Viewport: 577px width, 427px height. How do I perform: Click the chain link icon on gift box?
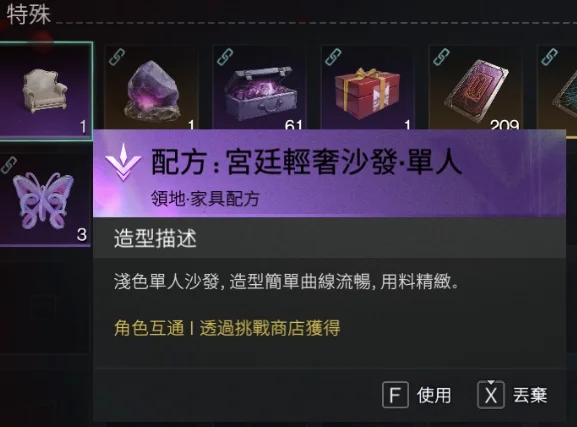click(333, 57)
